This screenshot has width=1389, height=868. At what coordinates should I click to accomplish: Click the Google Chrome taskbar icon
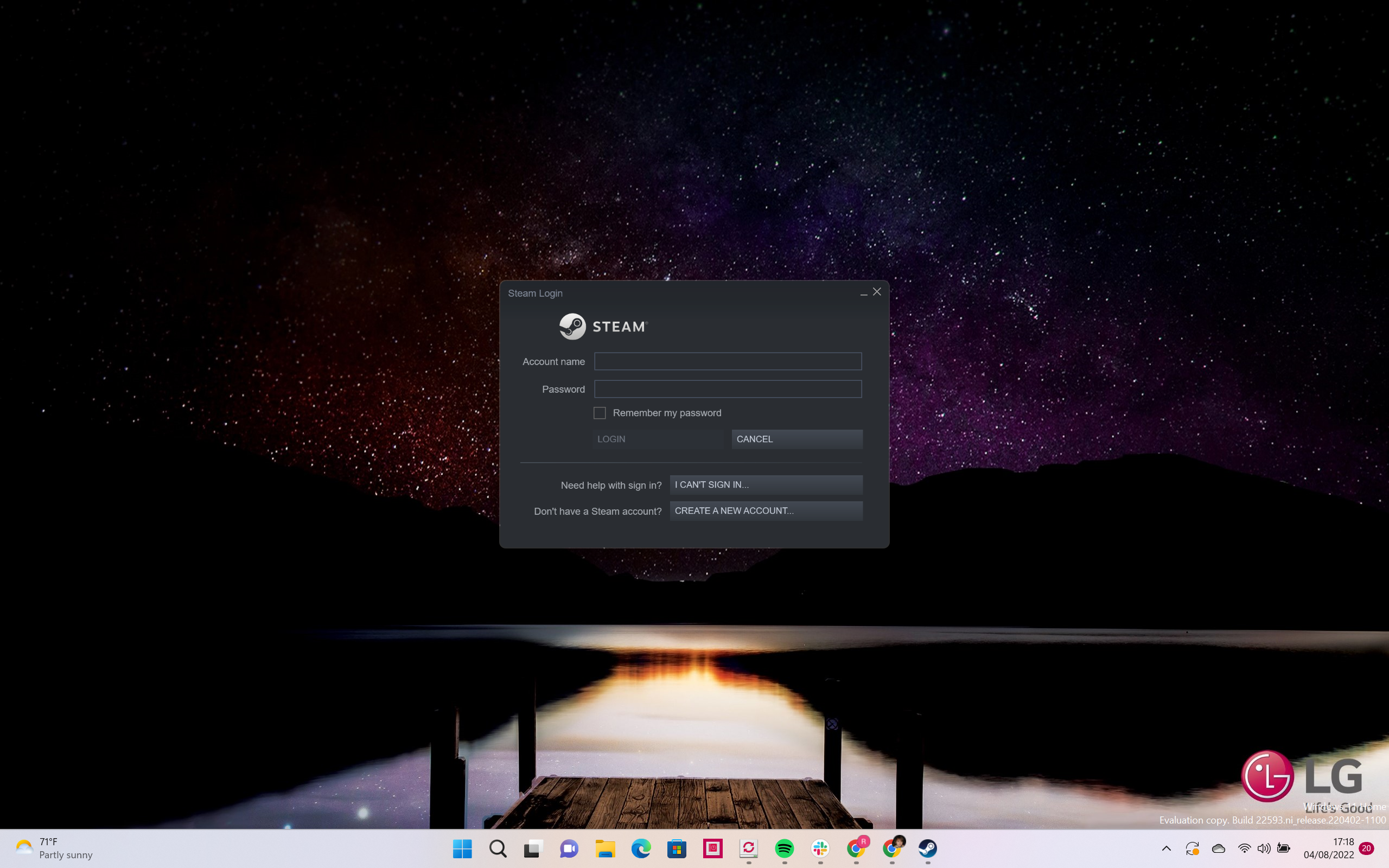pos(857,848)
